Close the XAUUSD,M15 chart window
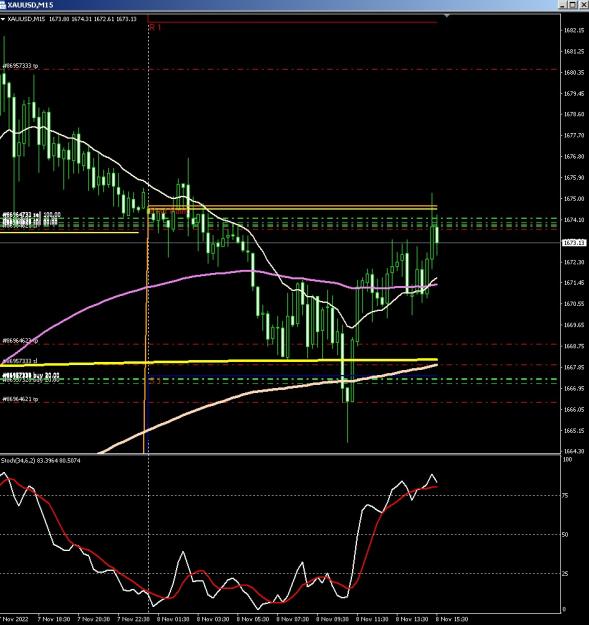This screenshot has height=625, width=589. (x=583, y=5)
